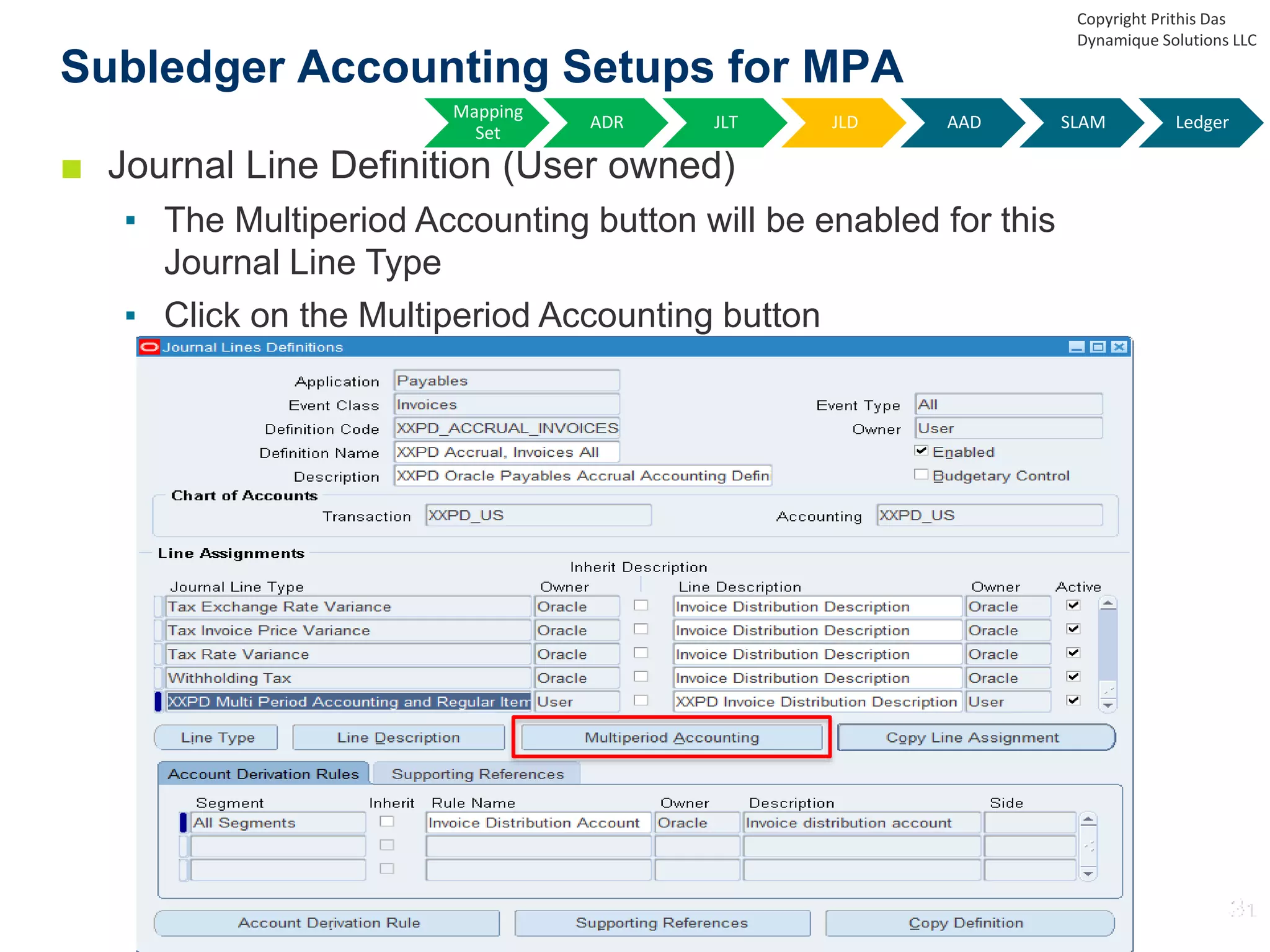Minimize the Journal Lines Definitions window
The width and height of the screenshot is (1270, 952).
coord(1077,347)
